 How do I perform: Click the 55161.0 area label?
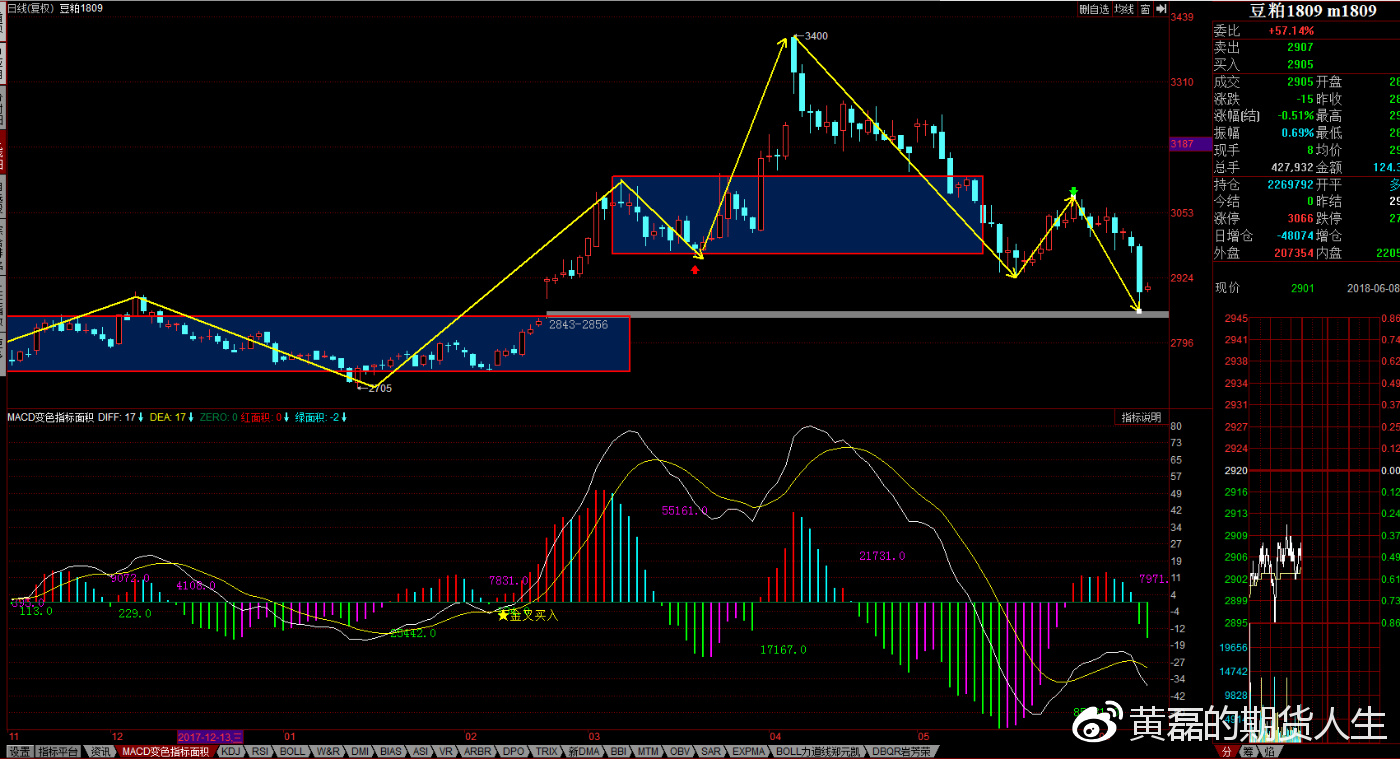point(685,510)
